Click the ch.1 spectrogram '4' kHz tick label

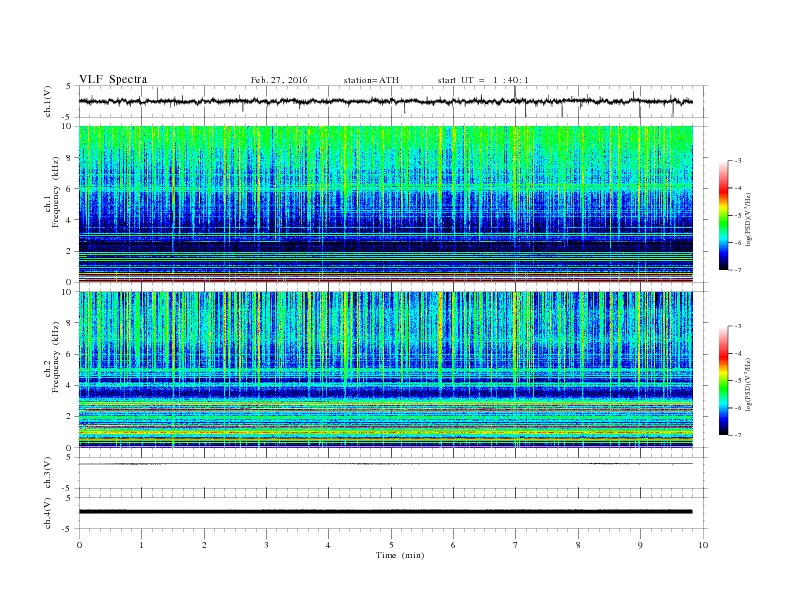70,220
